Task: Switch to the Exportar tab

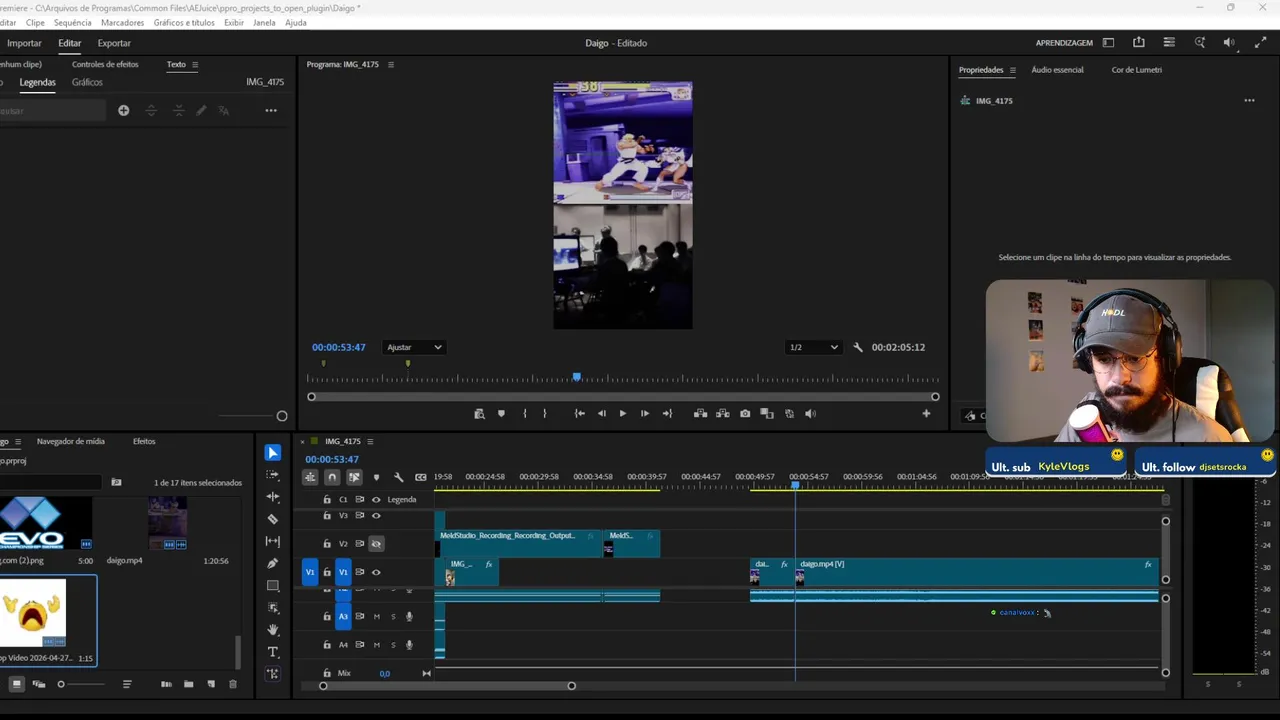Action: point(114,43)
